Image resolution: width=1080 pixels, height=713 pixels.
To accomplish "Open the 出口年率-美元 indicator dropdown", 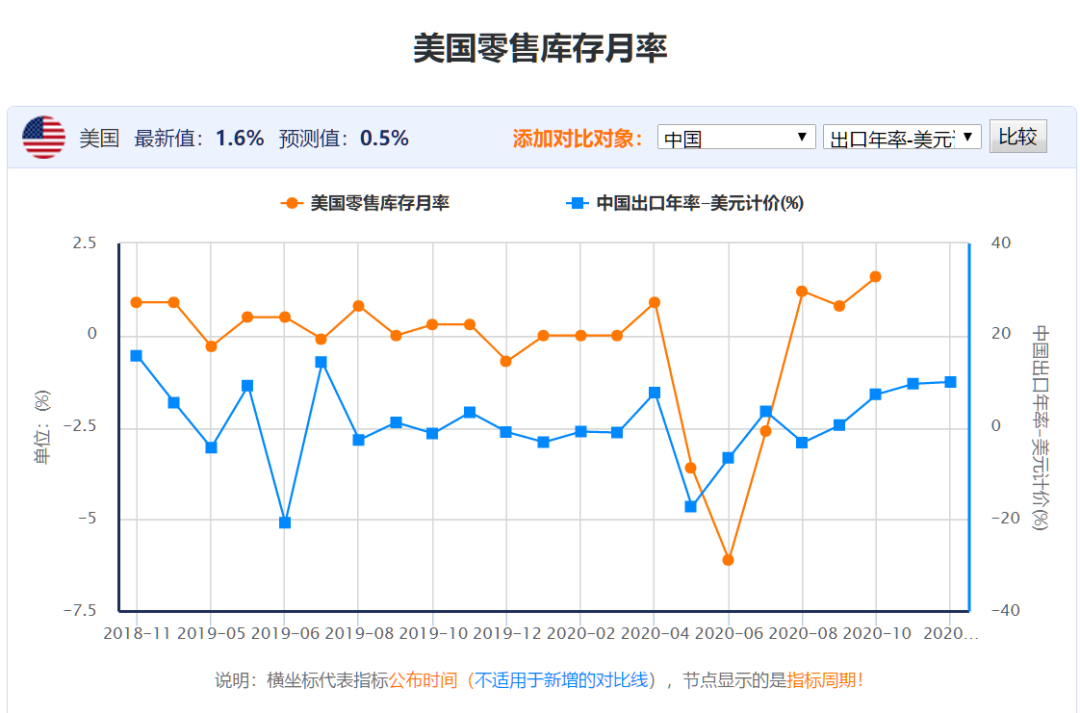I will click(x=900, y=137).
